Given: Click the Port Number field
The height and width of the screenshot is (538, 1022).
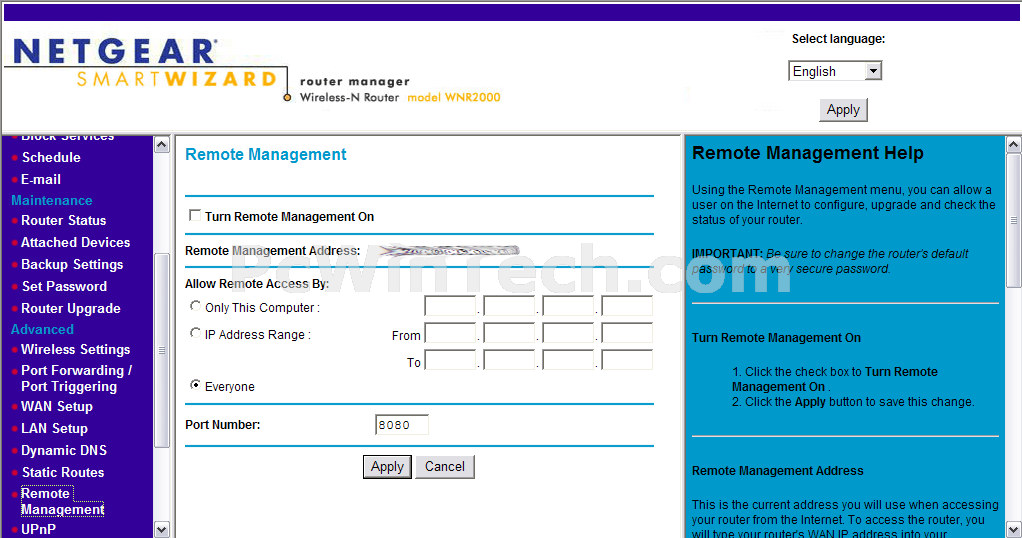Looking at the screenshot, I should tap(402, 425).
